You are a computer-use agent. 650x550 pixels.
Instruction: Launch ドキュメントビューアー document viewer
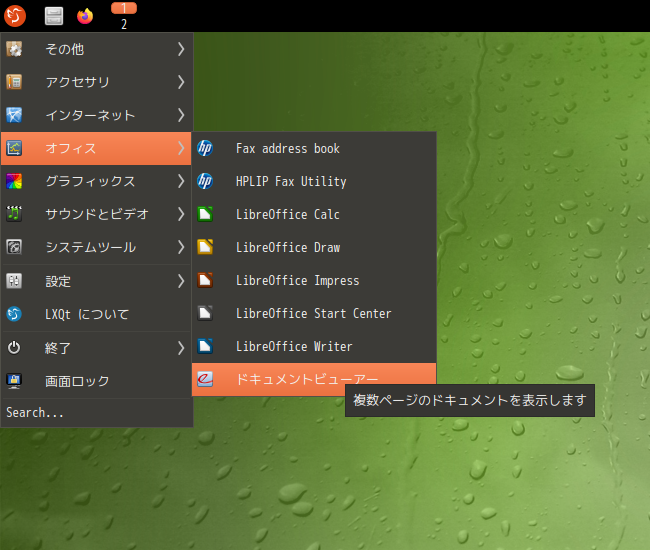coord(314,379)
